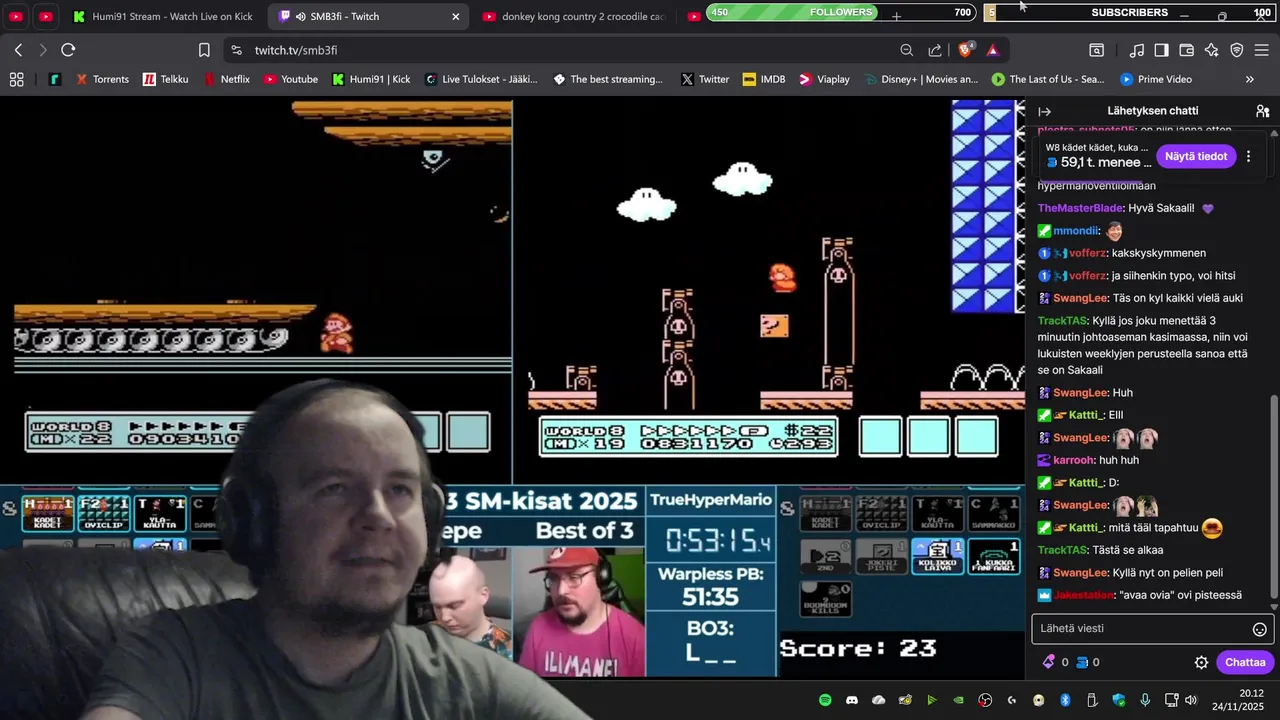
Task: Click the microphone icon in system tray
Action: coord(1145,700)
